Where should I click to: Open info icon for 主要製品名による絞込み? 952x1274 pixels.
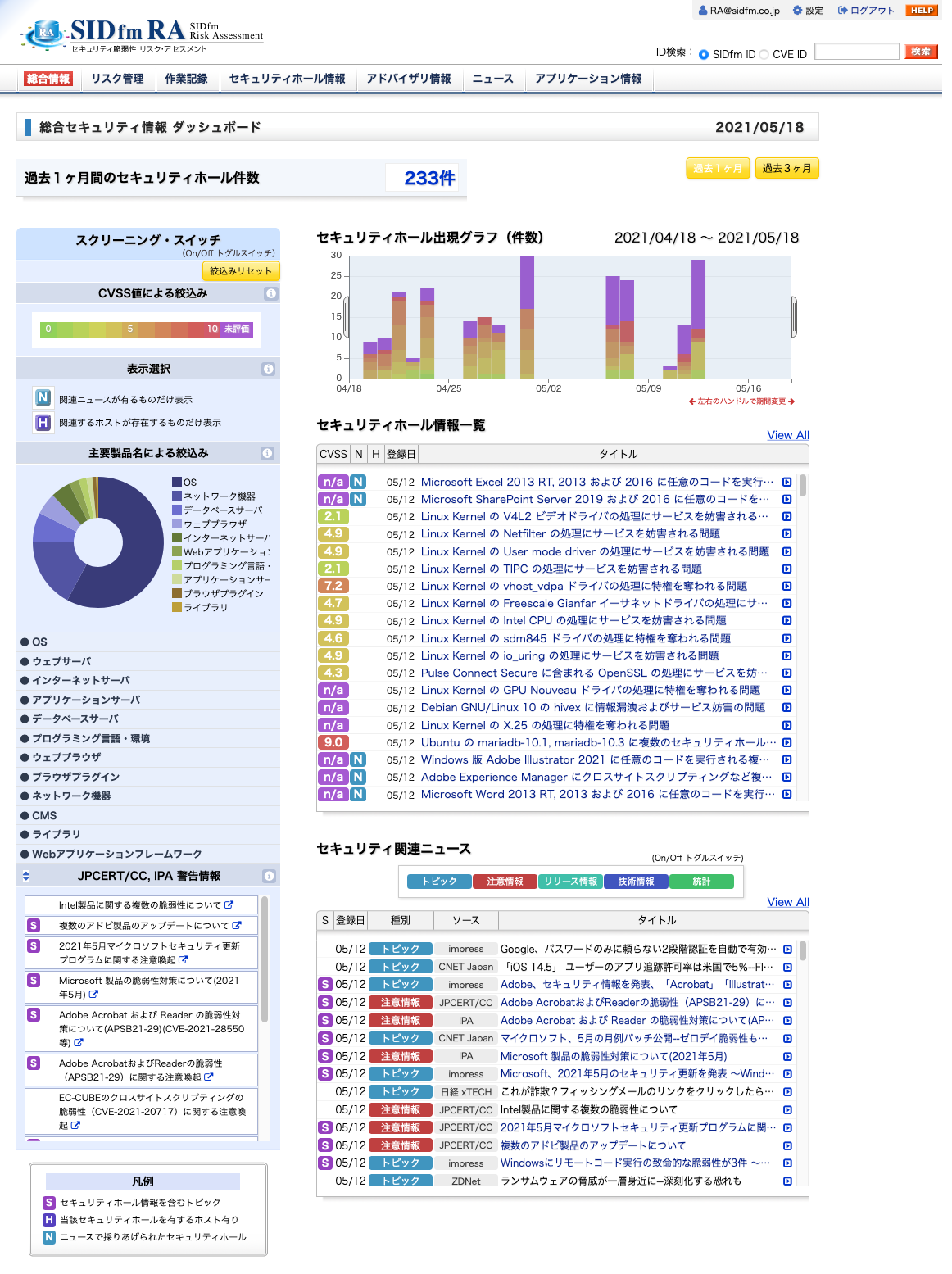tap(267, 453)
